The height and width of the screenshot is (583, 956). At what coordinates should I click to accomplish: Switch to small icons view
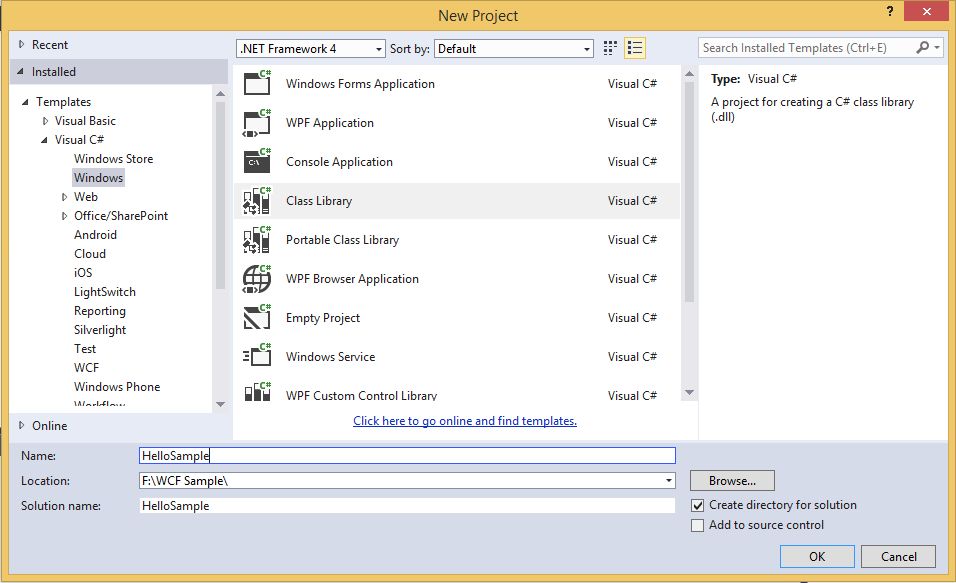[x=611, y=48]
